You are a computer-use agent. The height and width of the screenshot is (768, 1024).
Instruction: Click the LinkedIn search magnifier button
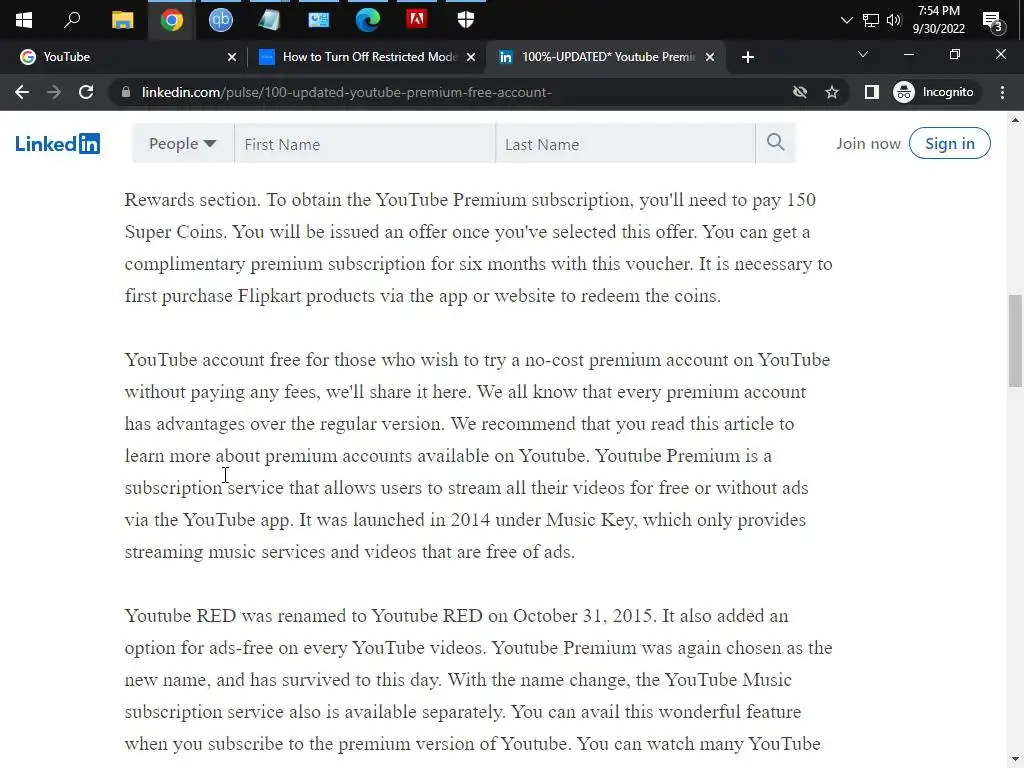[775, 142]
